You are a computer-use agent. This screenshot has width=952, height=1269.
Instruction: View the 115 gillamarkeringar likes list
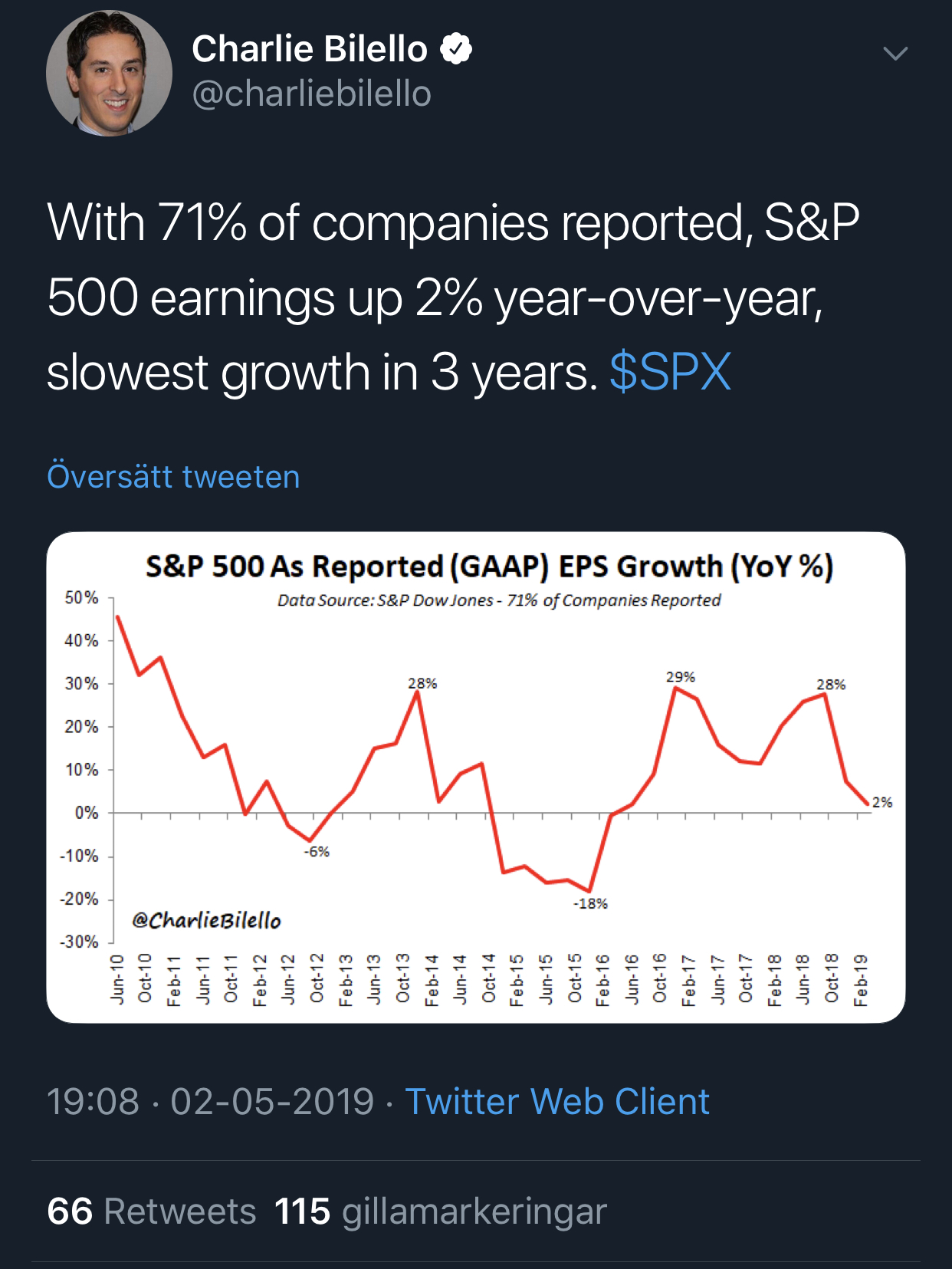click(x=440, y=1211)
